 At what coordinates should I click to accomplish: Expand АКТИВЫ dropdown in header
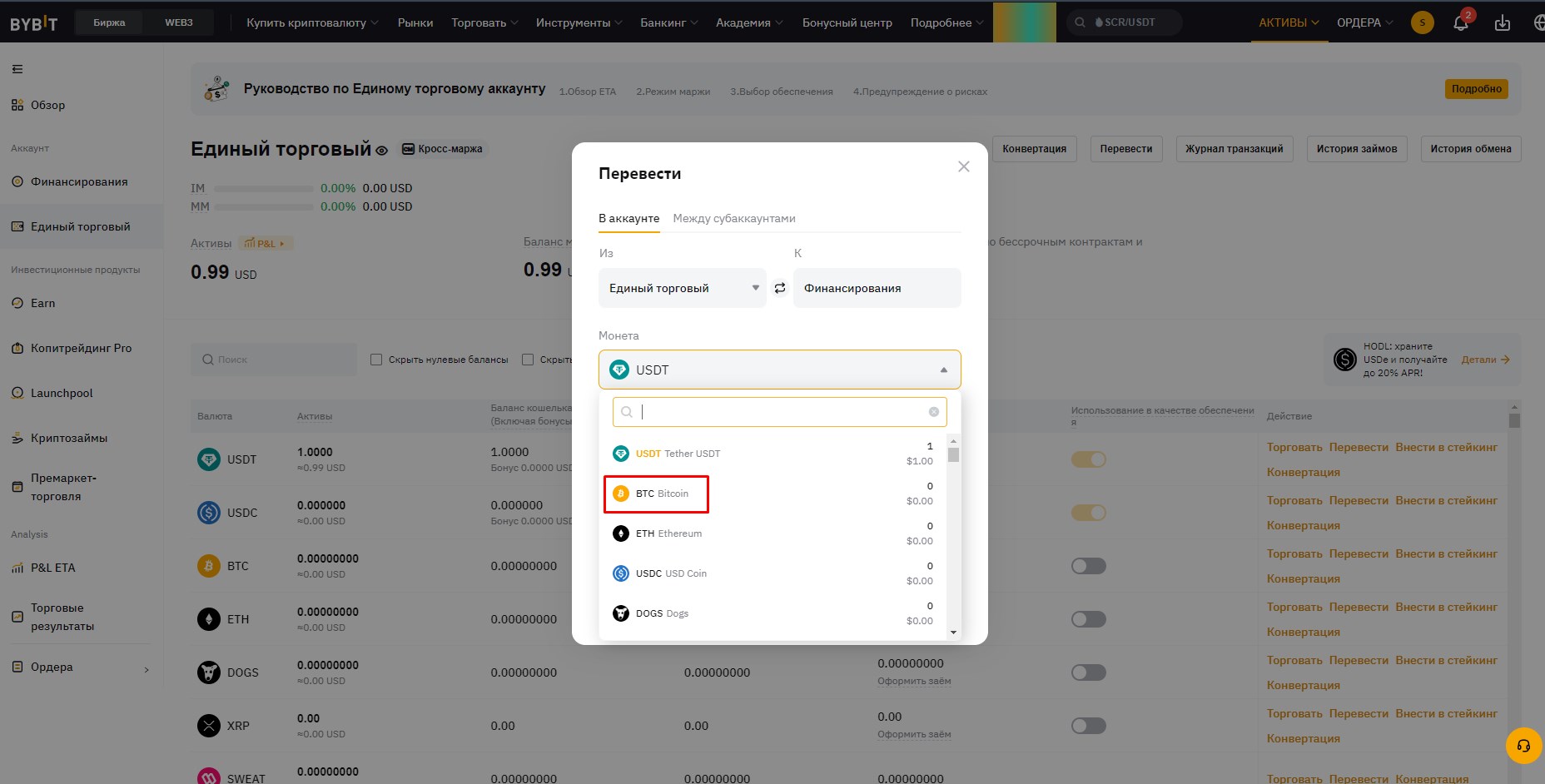pos(1289,22)
